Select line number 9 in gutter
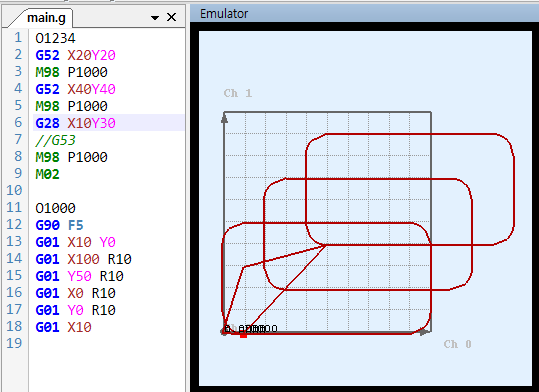The width and height of the screenshot is (539, 392). coord(18,173)
